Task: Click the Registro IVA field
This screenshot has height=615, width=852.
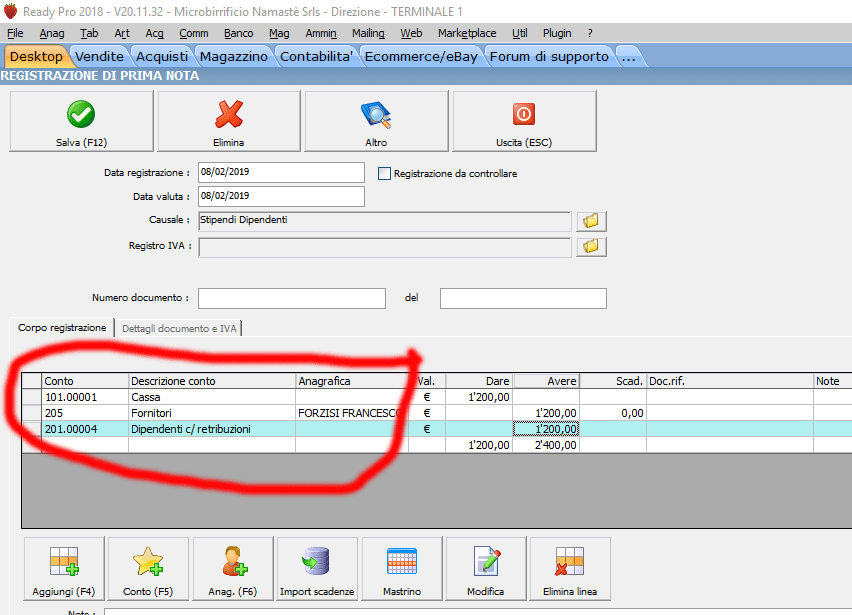Action: click(x=385, y=247)
